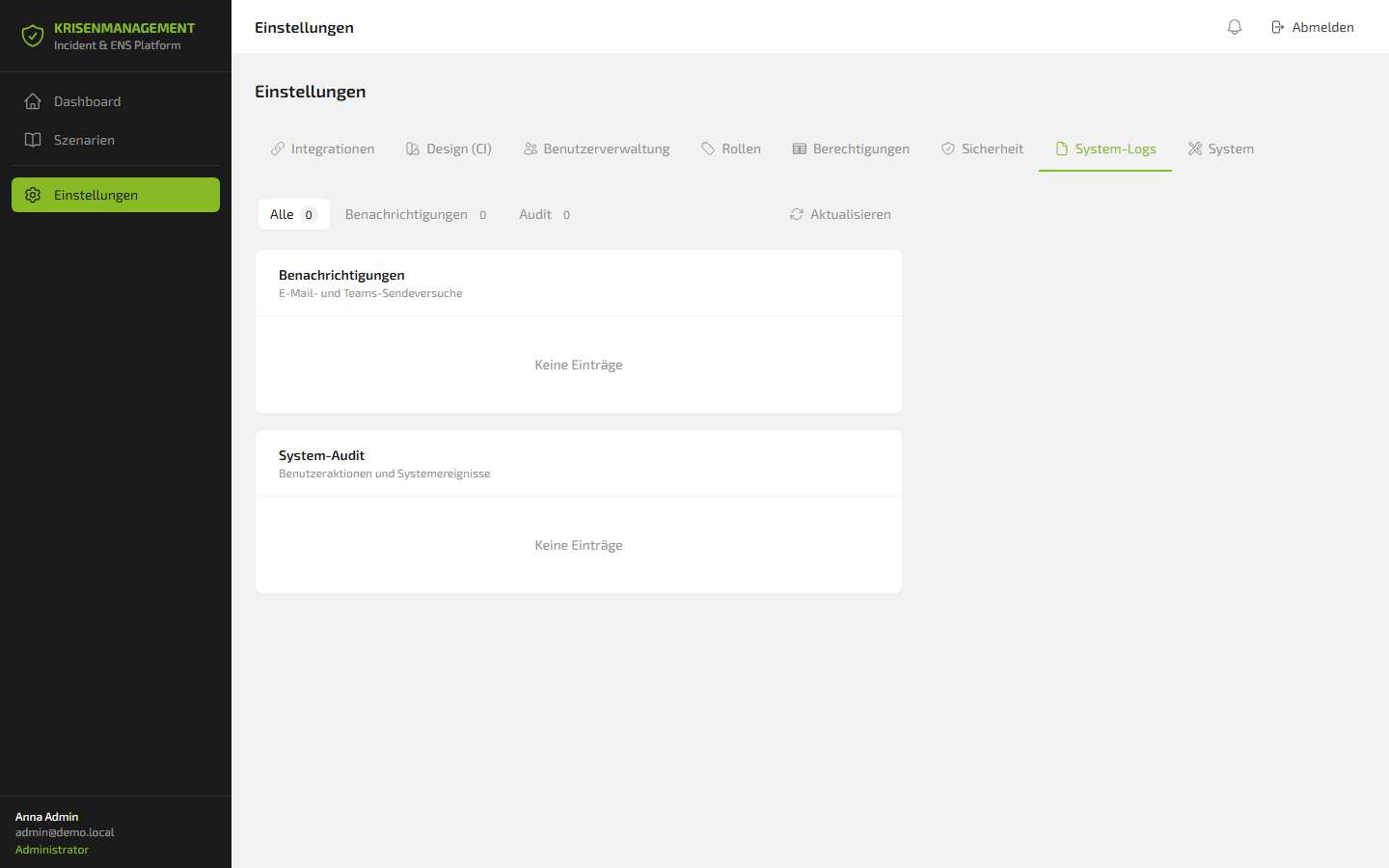Go to Szenarien in sidebar
The image size is (1389, 868).
coord(116,140)
